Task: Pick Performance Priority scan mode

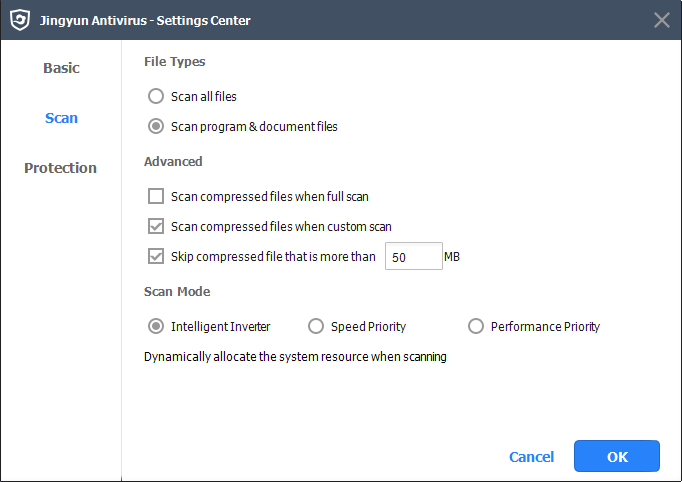Action: [475, 326]
